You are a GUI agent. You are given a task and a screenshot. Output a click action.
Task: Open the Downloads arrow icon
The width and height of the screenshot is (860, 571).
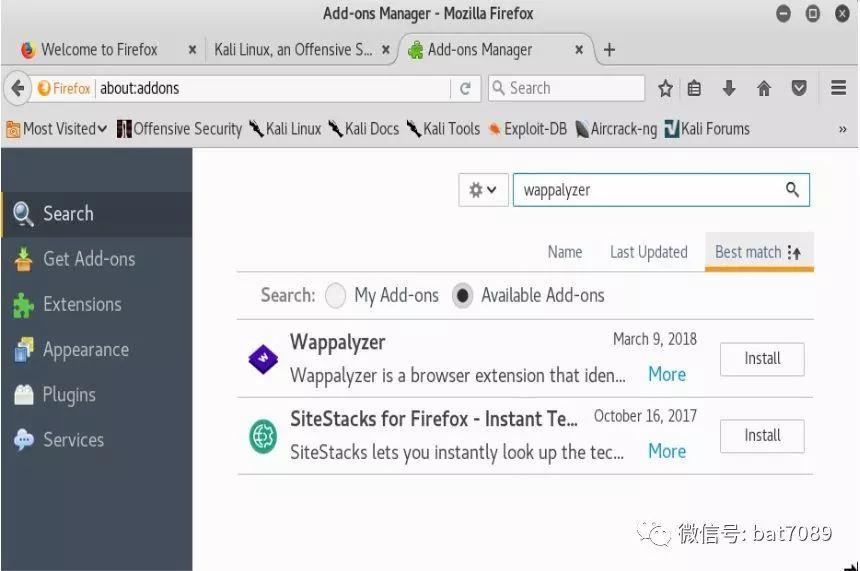(729, 88)
